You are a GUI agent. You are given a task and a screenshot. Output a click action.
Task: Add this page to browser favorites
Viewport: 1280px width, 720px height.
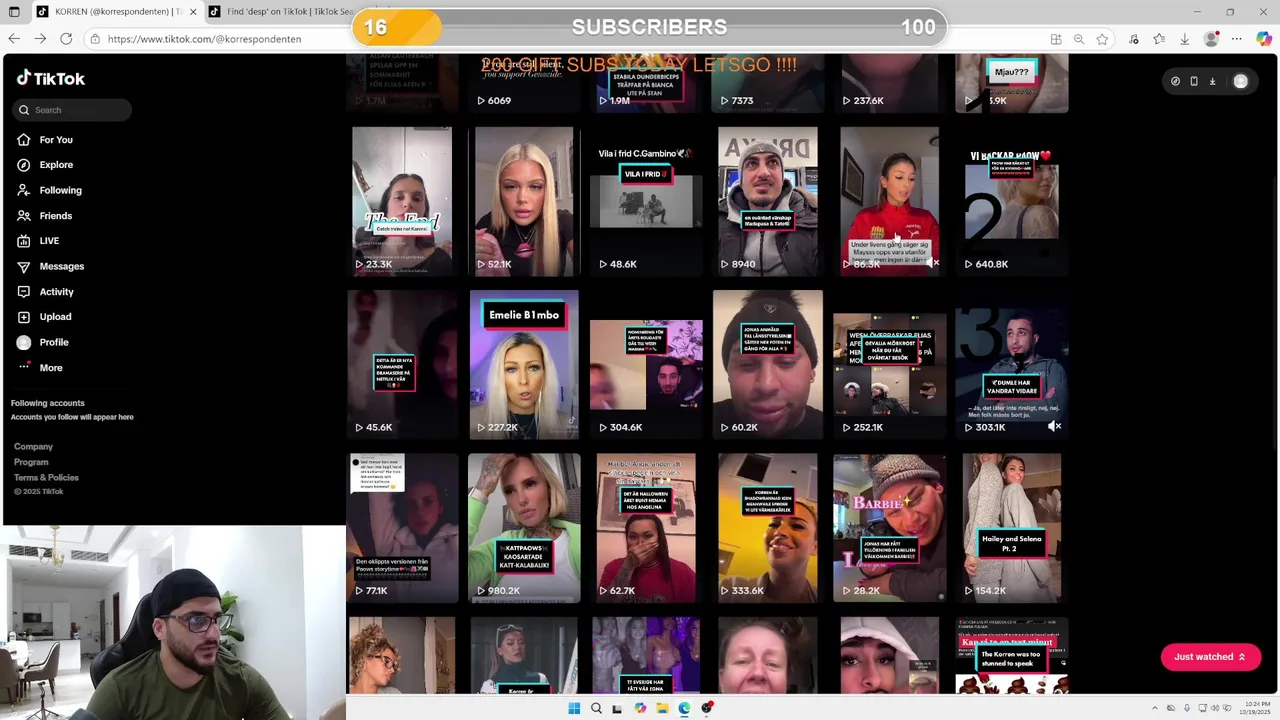click(1102, 39)
